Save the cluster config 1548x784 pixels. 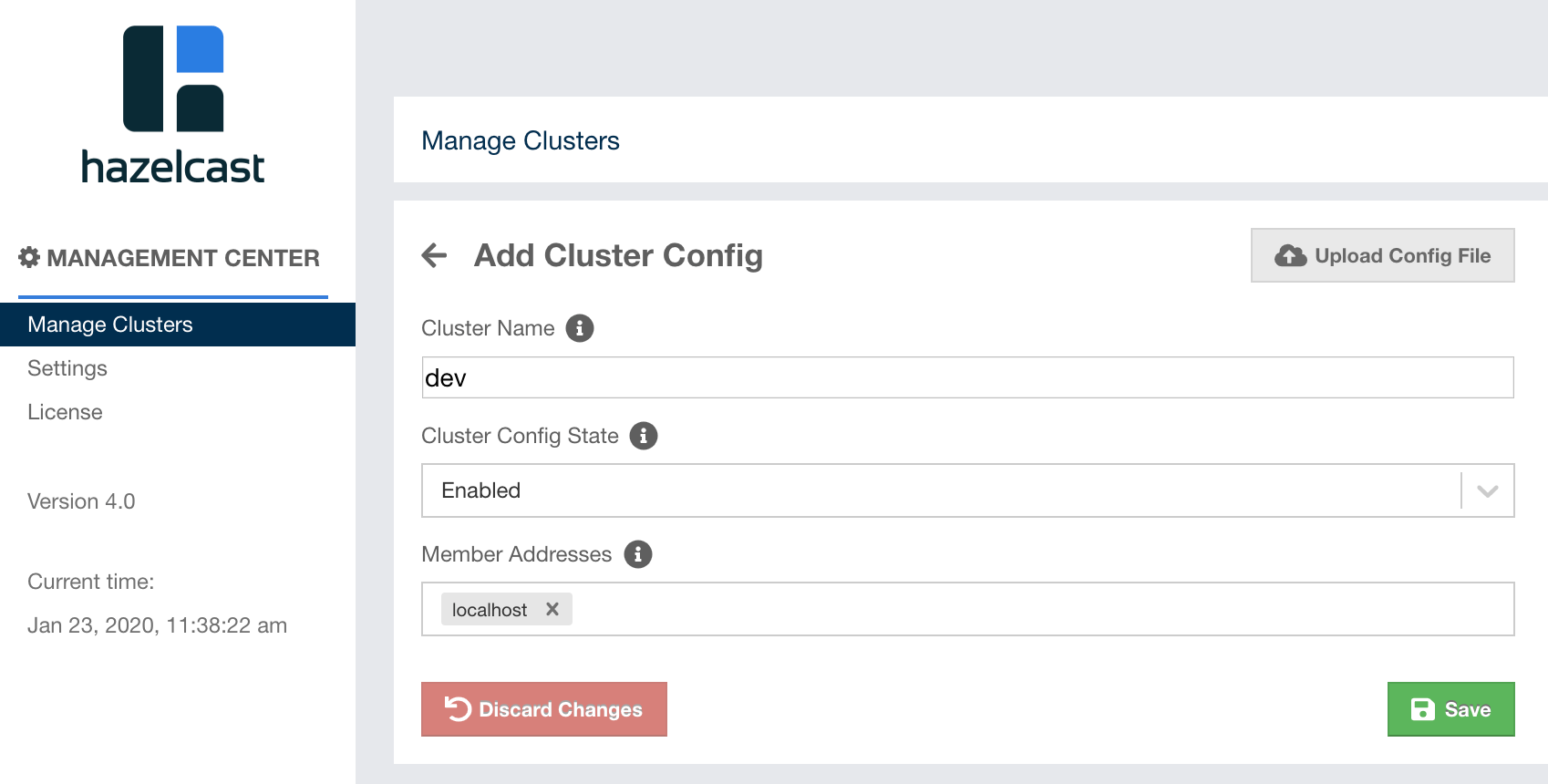tap(1450, 709)
